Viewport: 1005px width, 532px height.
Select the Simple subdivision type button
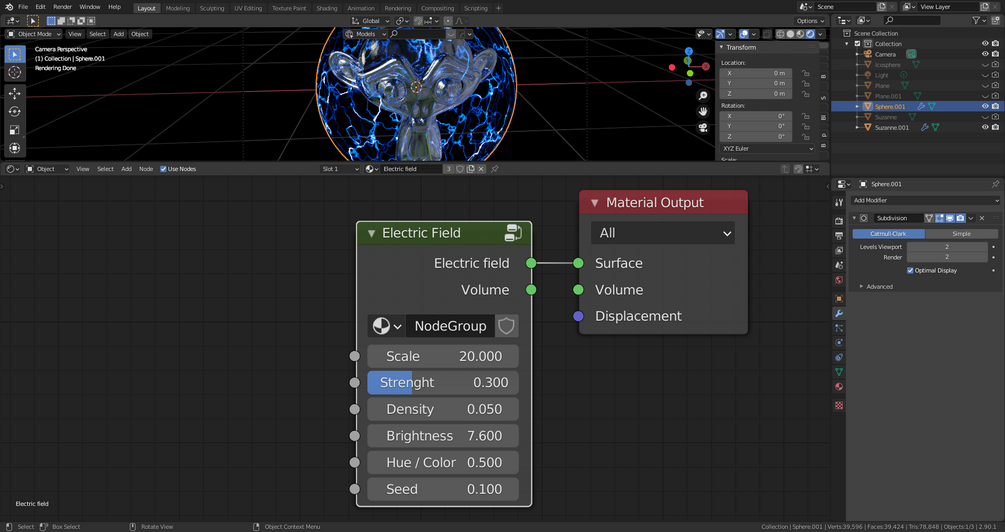961,234
